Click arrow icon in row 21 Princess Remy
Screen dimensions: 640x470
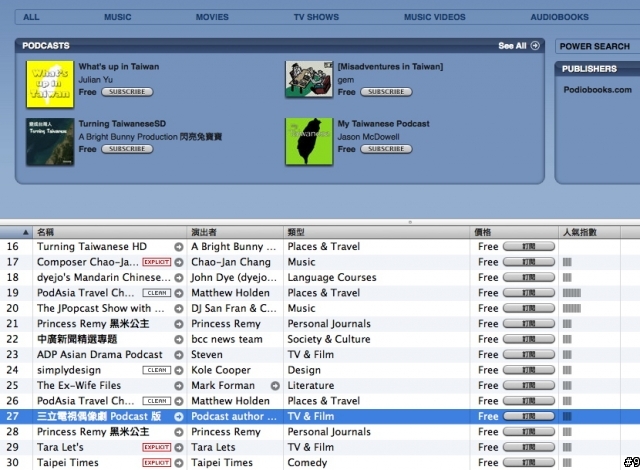point(179,324)
